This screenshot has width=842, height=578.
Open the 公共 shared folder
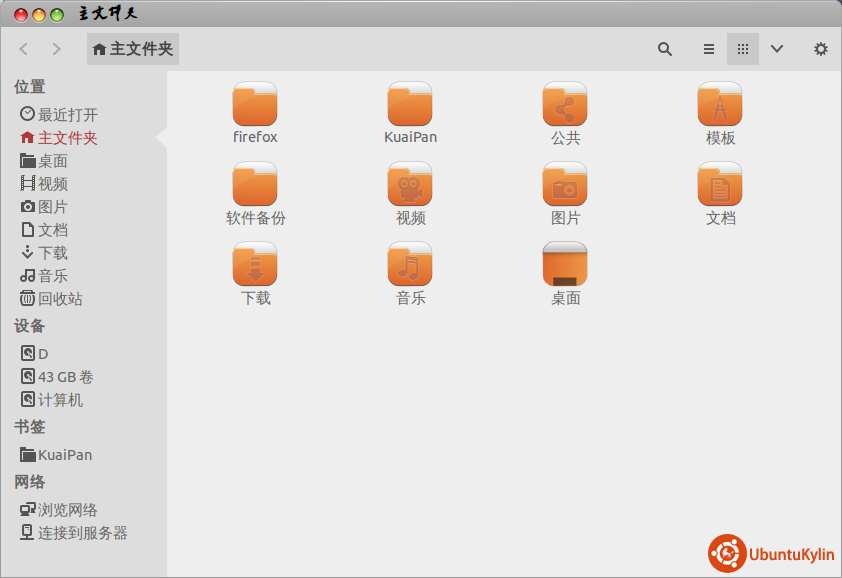pyautogui.click(x=565, y=105)
